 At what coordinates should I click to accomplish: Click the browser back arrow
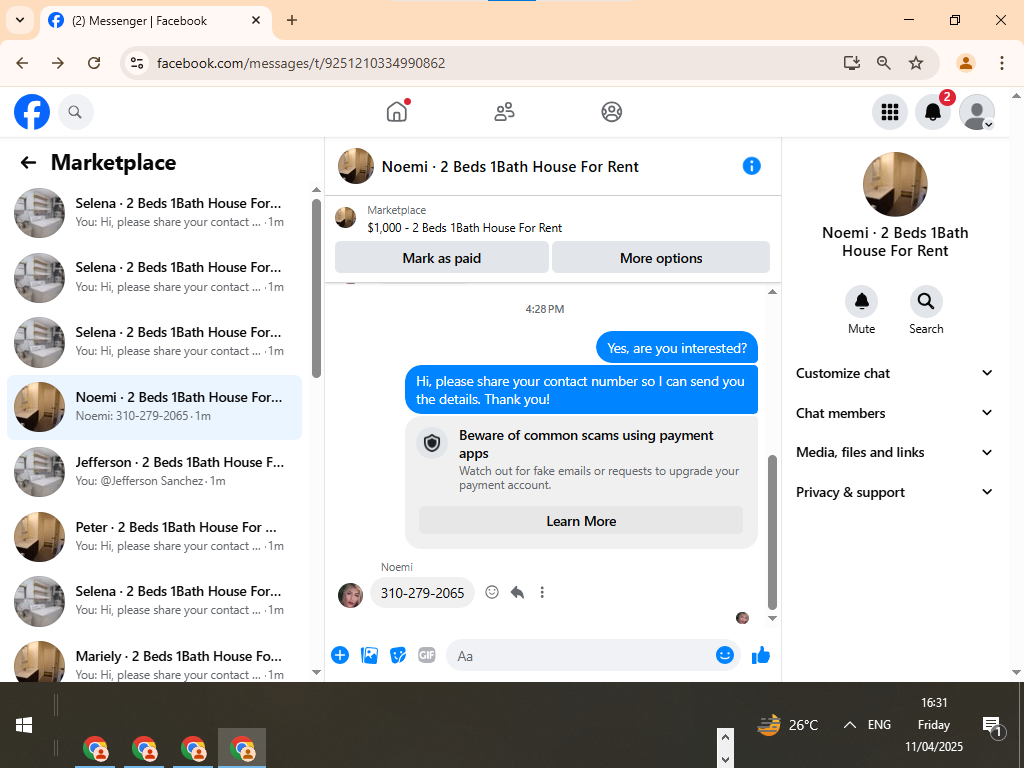(x=22, y=63)
